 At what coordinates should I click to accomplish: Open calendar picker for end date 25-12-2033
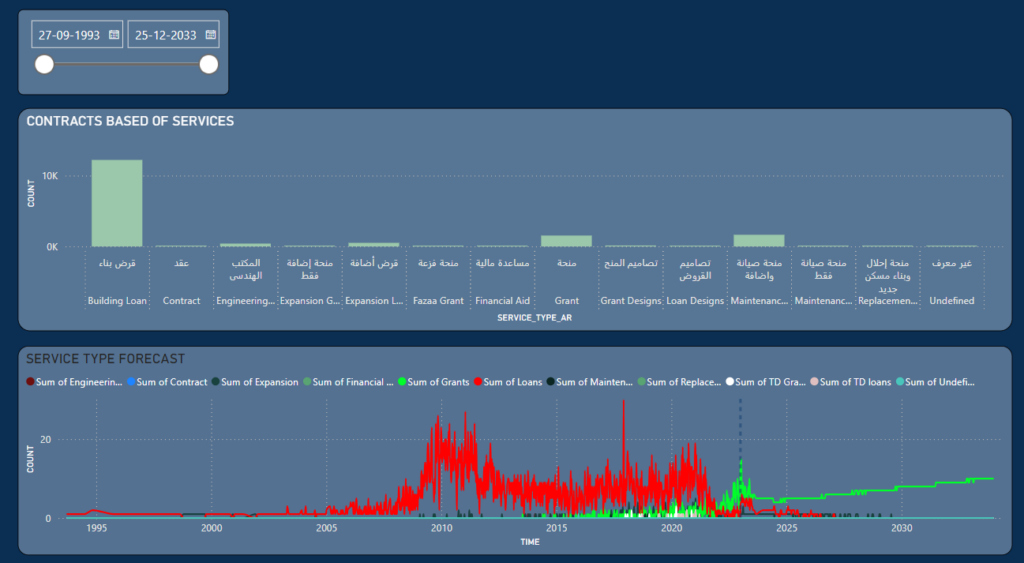(x=210, y=34)
